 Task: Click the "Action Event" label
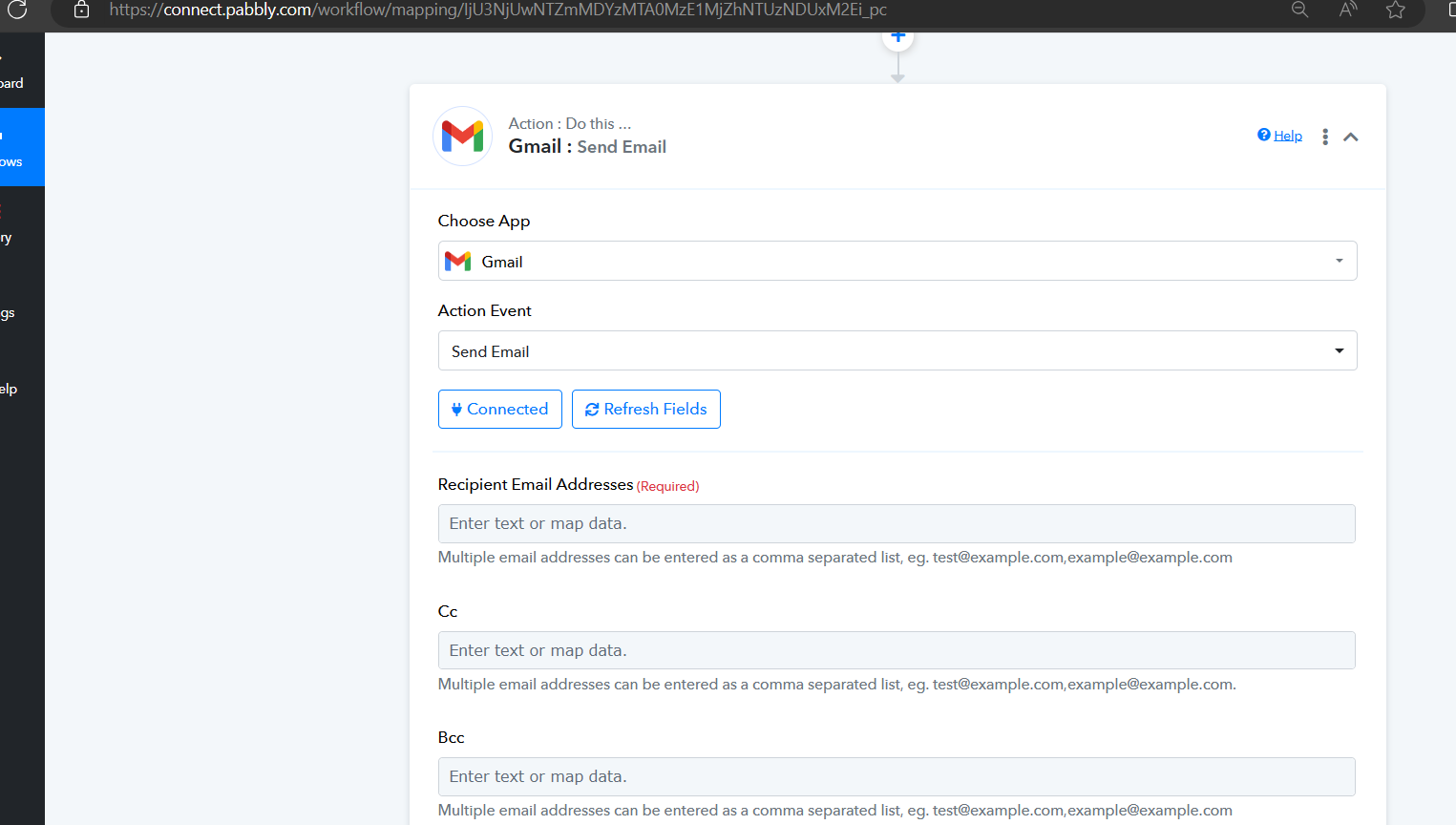485,310
